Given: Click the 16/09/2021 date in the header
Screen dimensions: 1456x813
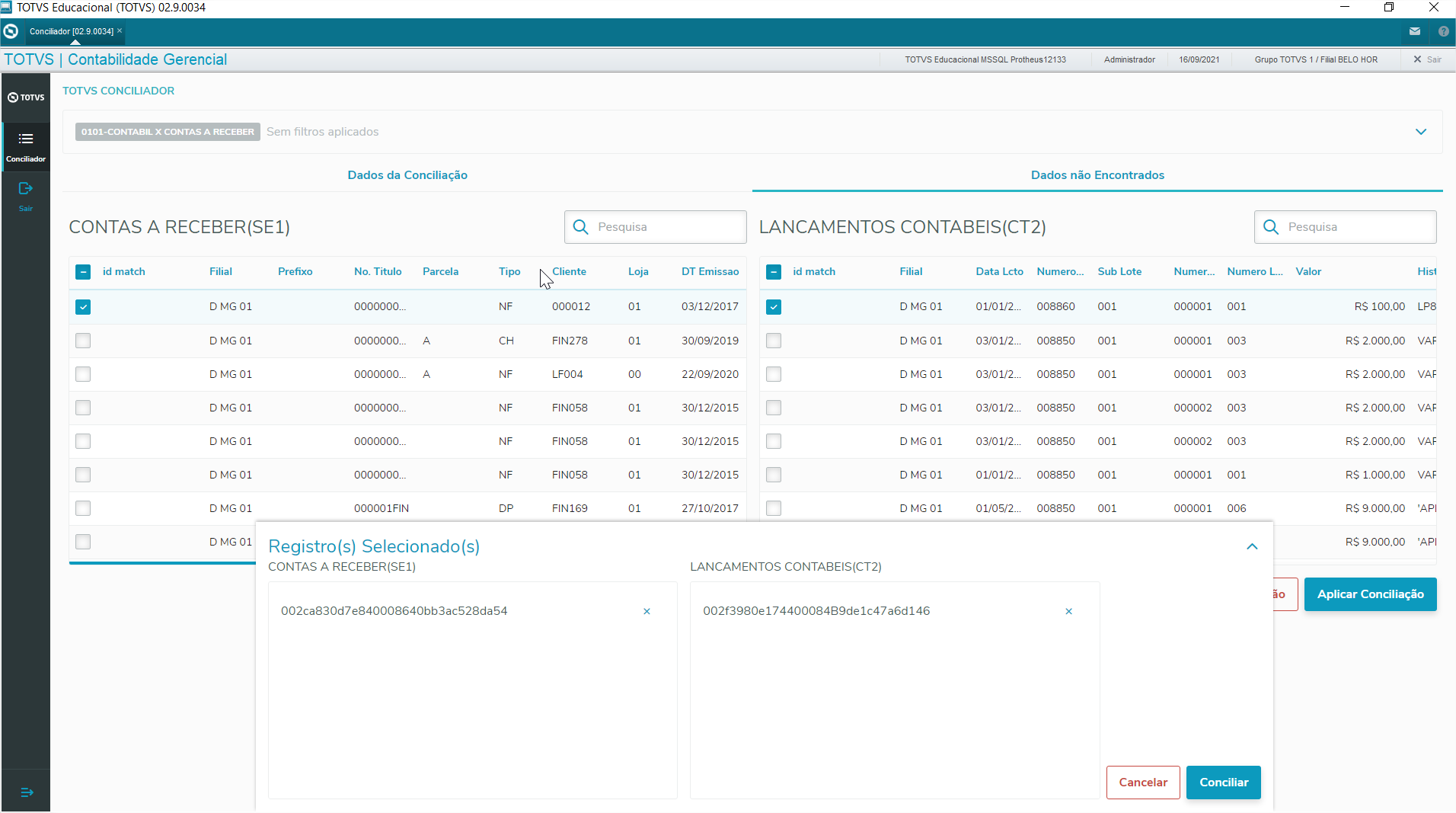Looking at the screenshot, I should (1199, 59).
